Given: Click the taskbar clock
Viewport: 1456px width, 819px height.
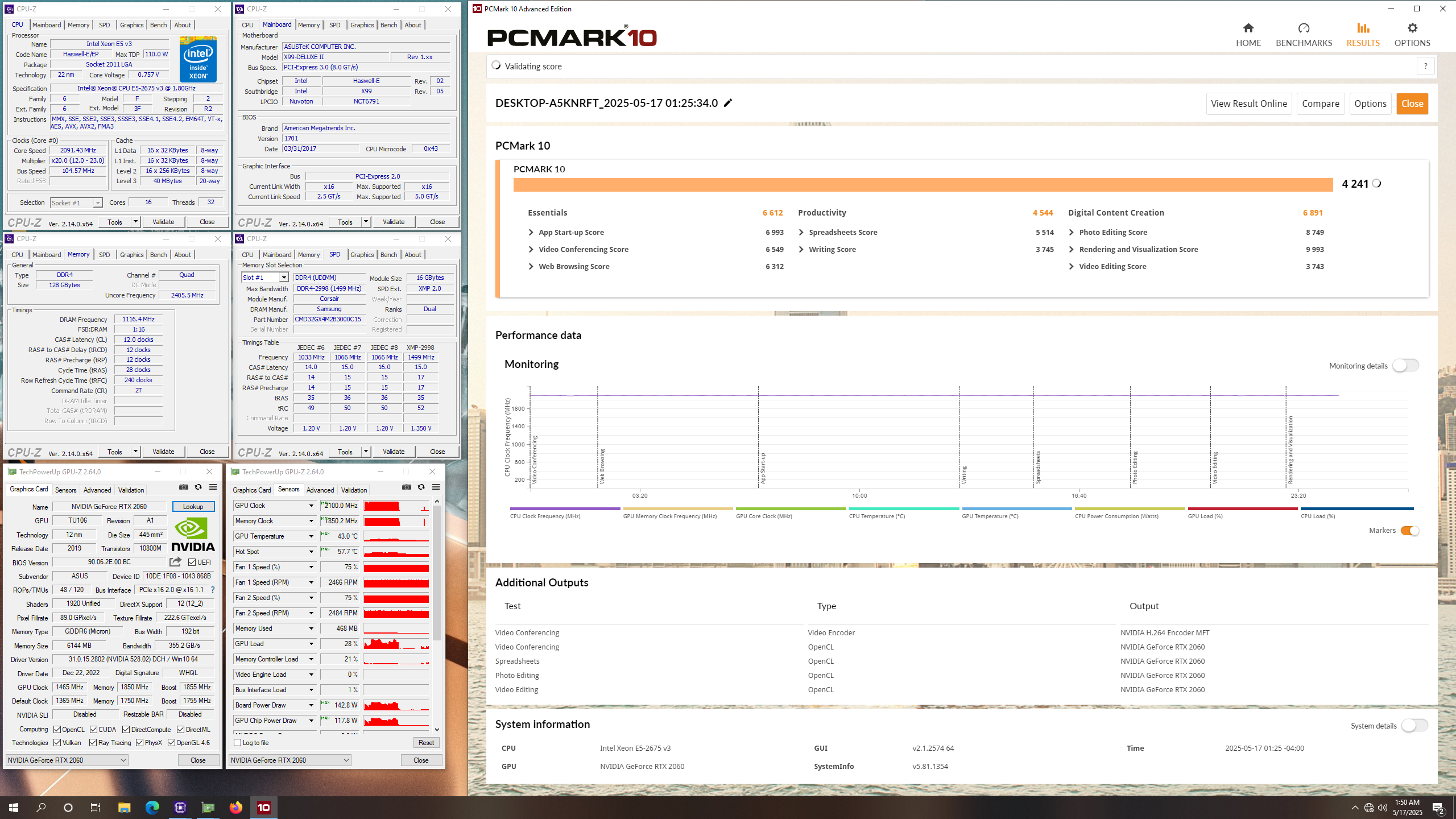Looking at the screenshot, I should [1407, 807].
